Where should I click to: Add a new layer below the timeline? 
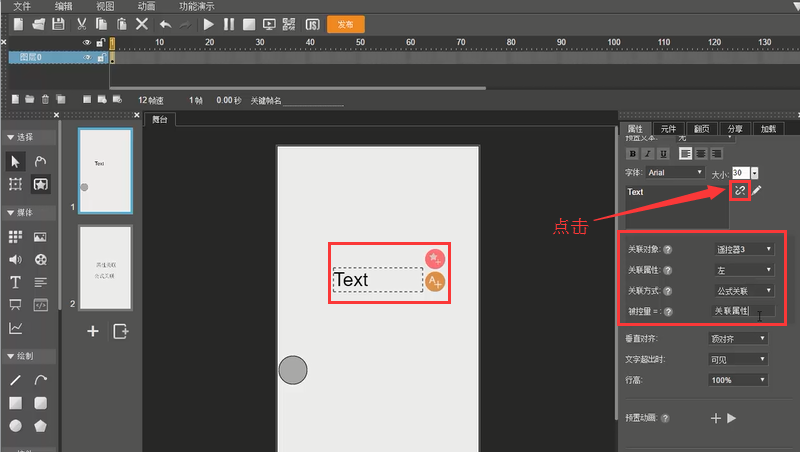click(15, 99)
